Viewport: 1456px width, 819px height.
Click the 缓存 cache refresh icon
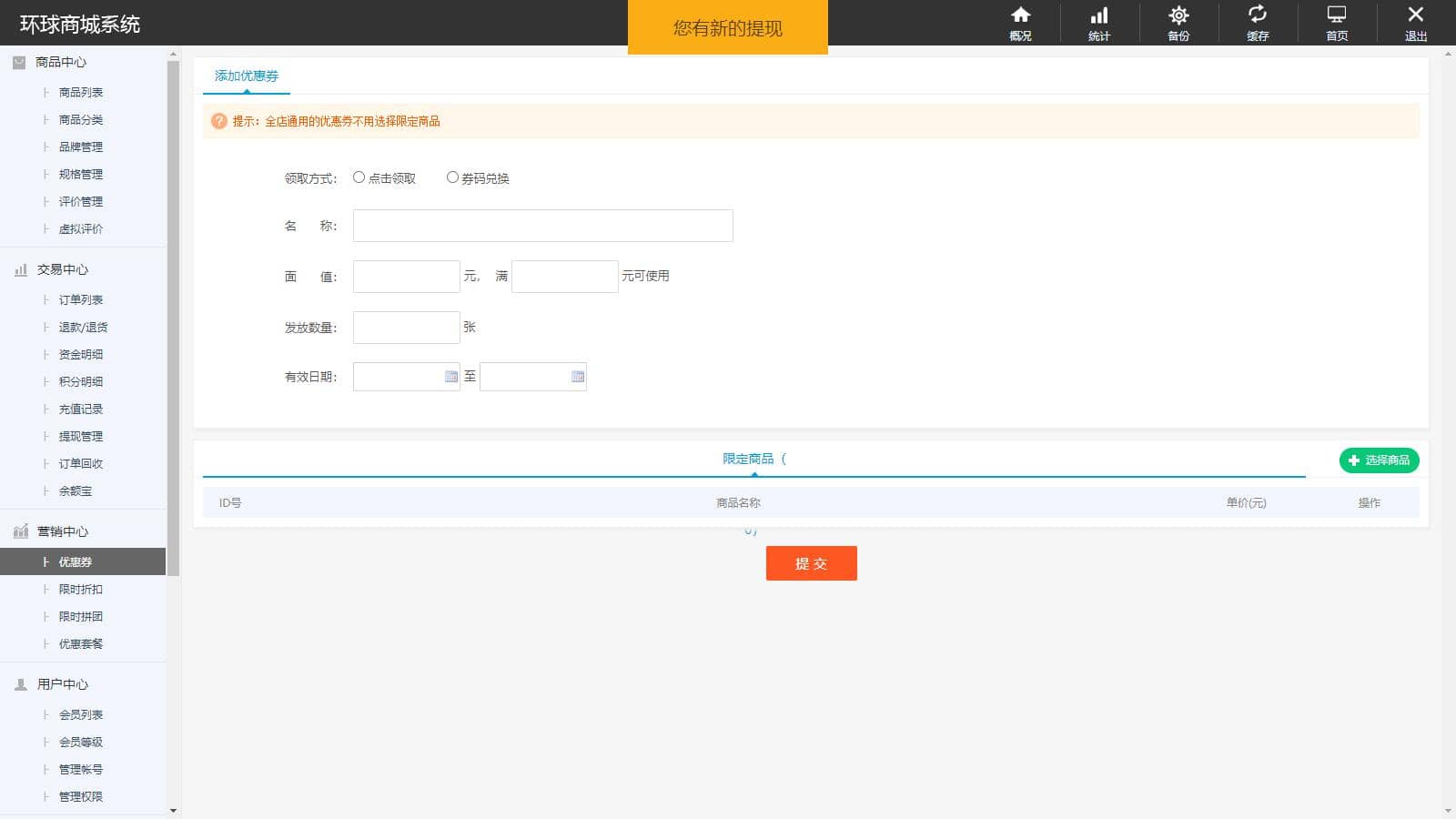click(x=1258, y=15)
